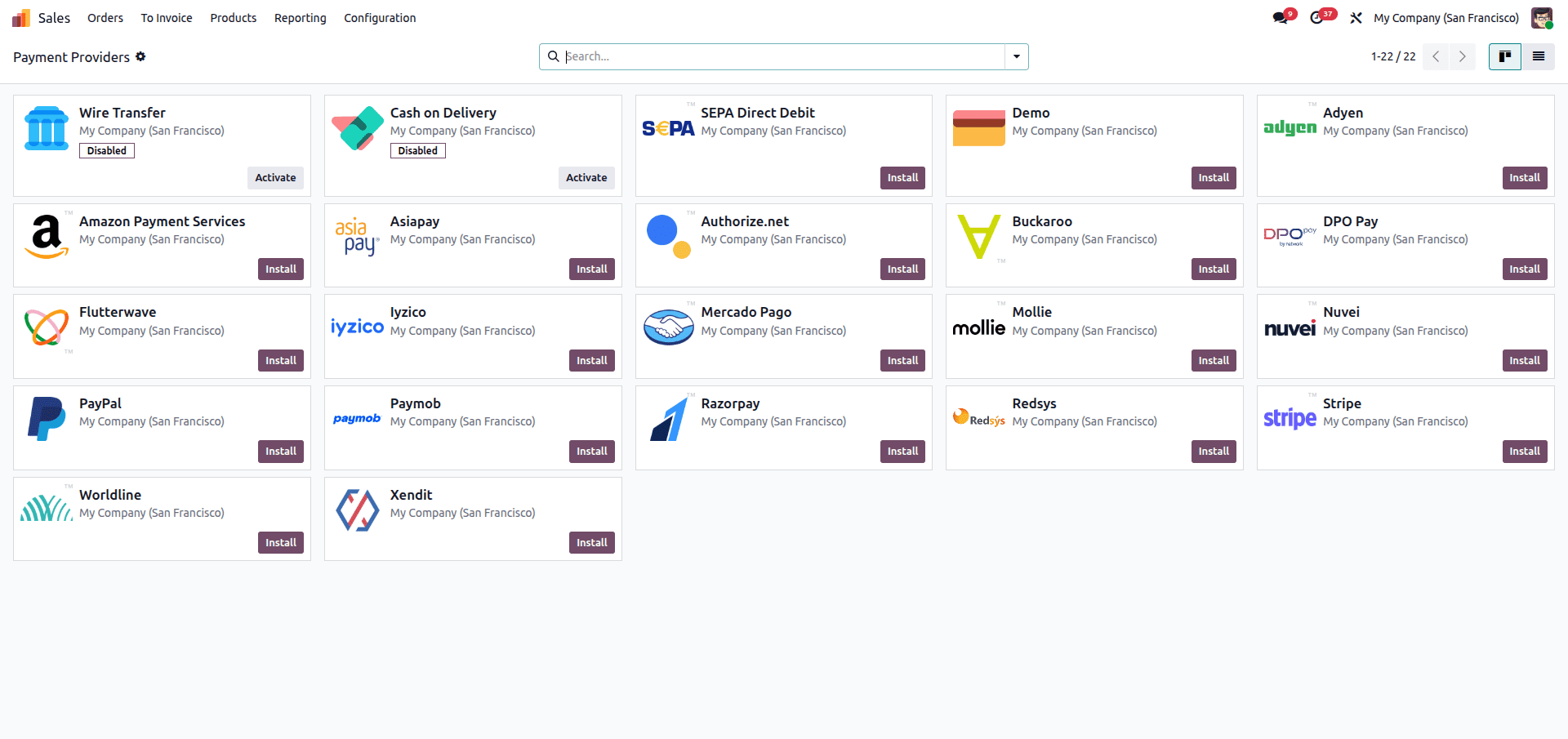Click the next page pagination arrow
Screen dimensions: 1568x739
(x=1462, y=56)
